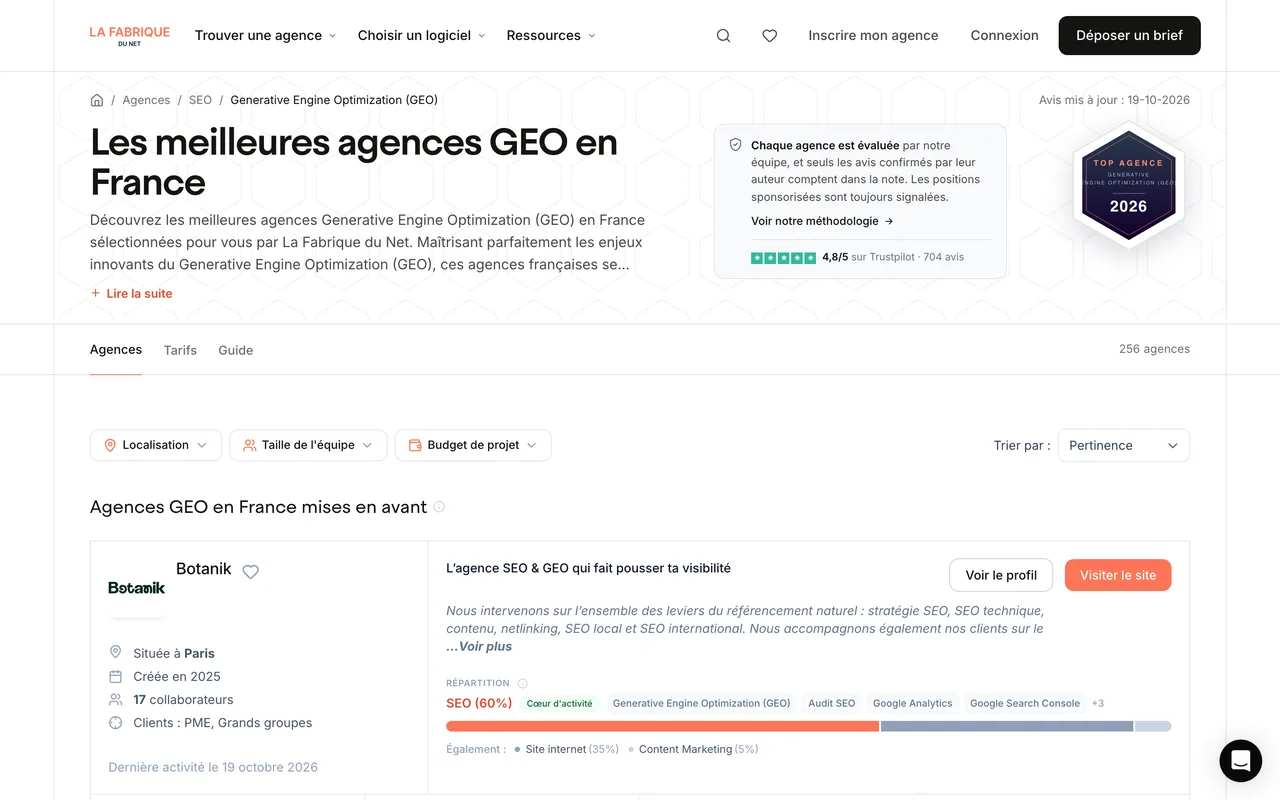Image resolution: width=1280 pixels, height=800 pixels.
Task: Open the chat support bubble
Action: point(1241,761)
